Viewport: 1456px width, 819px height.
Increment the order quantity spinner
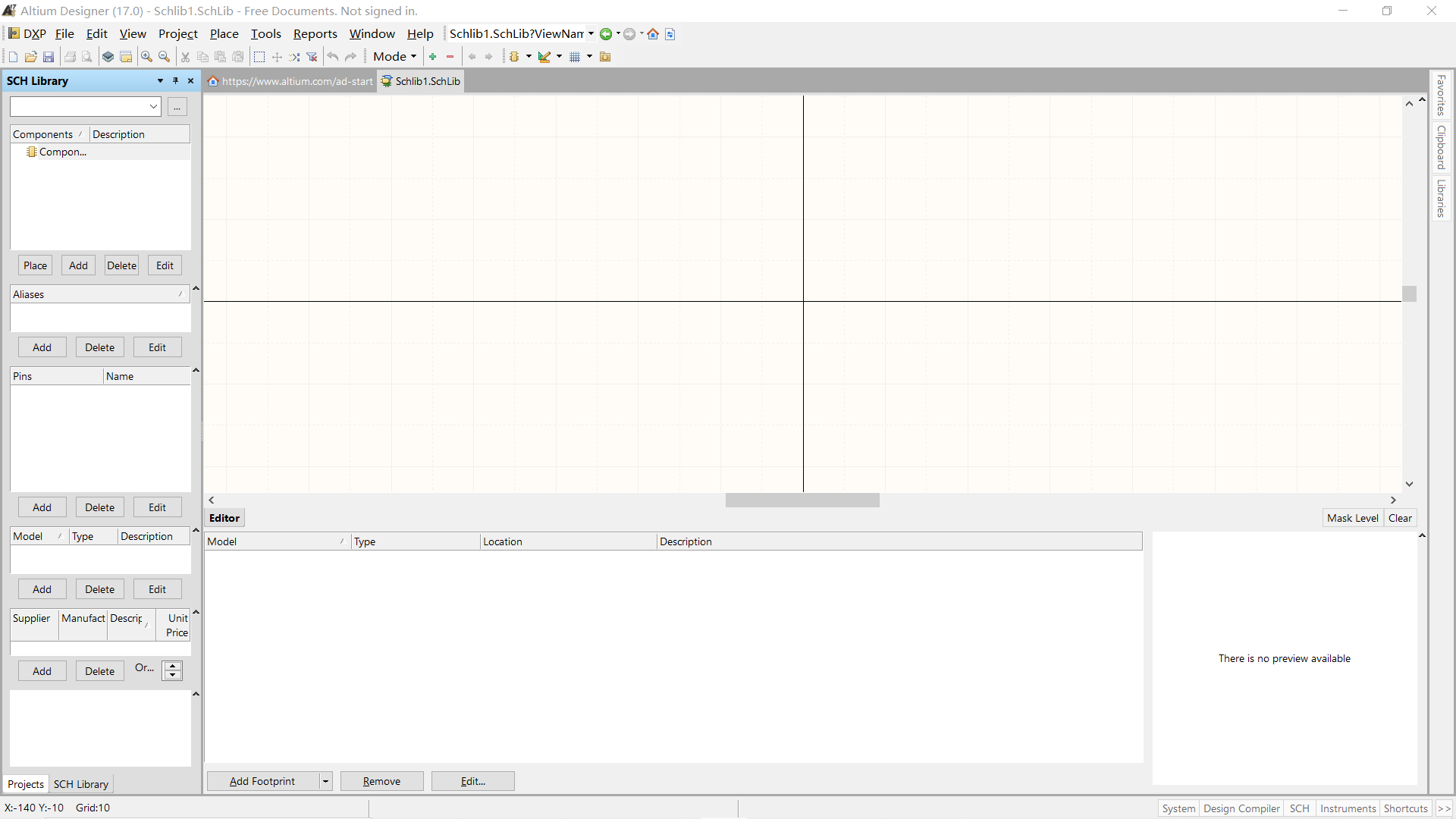coord(173,667)
